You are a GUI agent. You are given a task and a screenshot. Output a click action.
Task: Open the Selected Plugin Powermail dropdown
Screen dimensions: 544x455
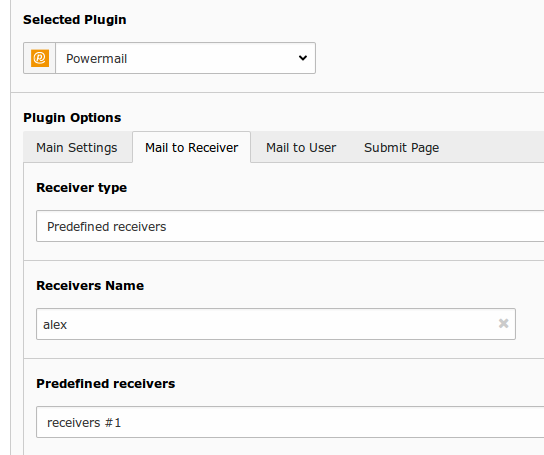185,58
